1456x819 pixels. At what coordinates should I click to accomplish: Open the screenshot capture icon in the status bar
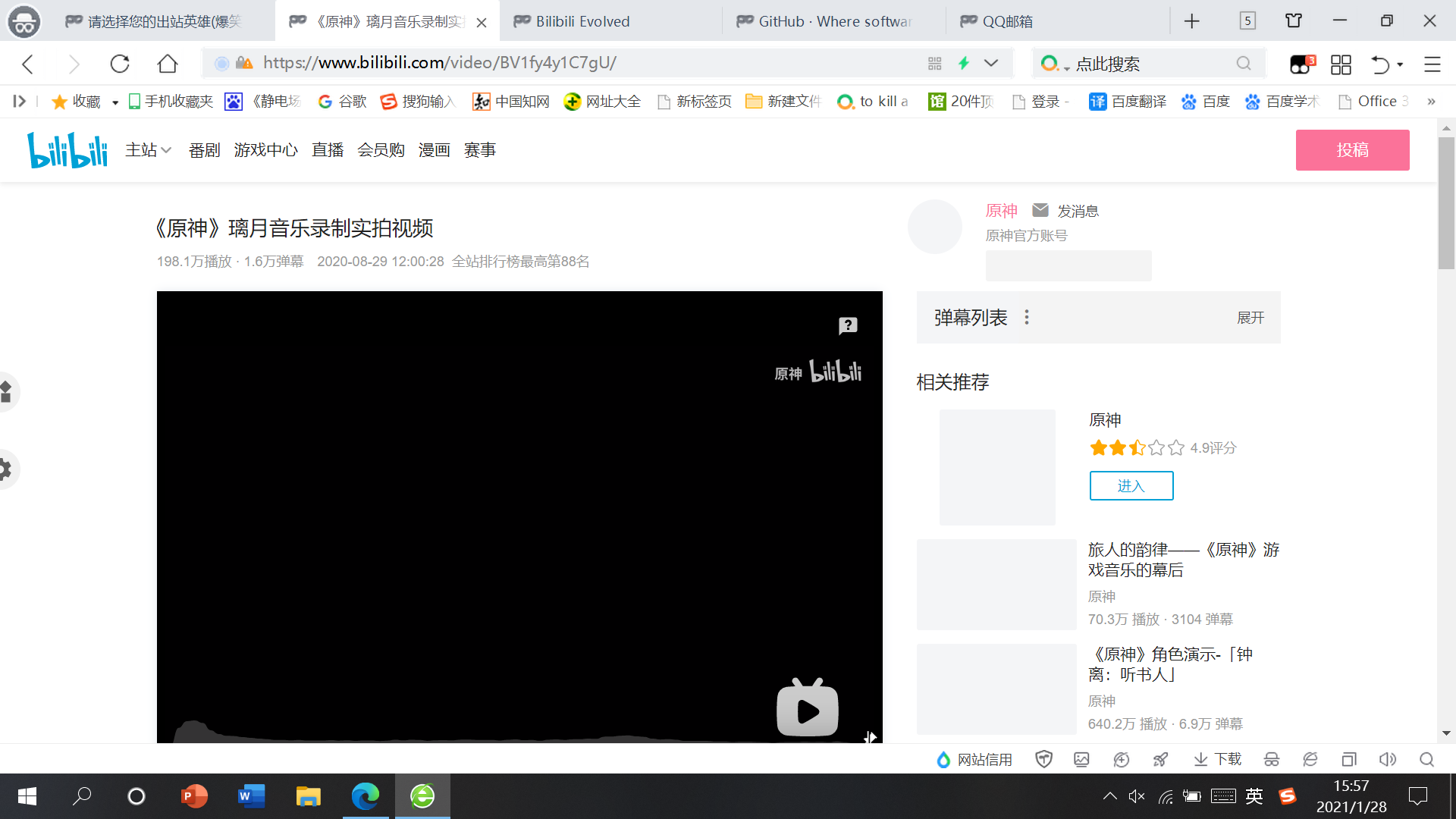tap(1081, 759)
